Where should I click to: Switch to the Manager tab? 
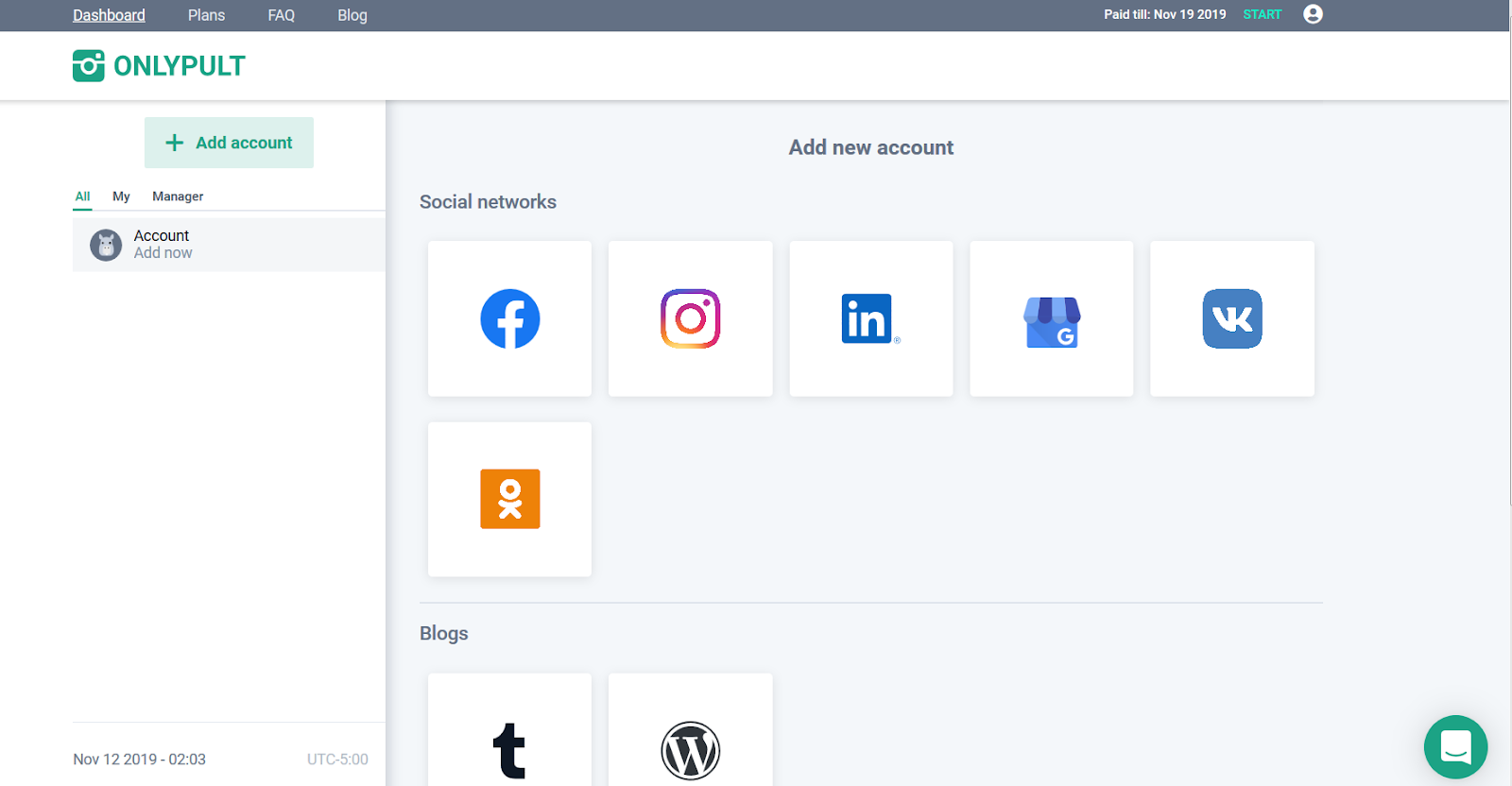178,196
